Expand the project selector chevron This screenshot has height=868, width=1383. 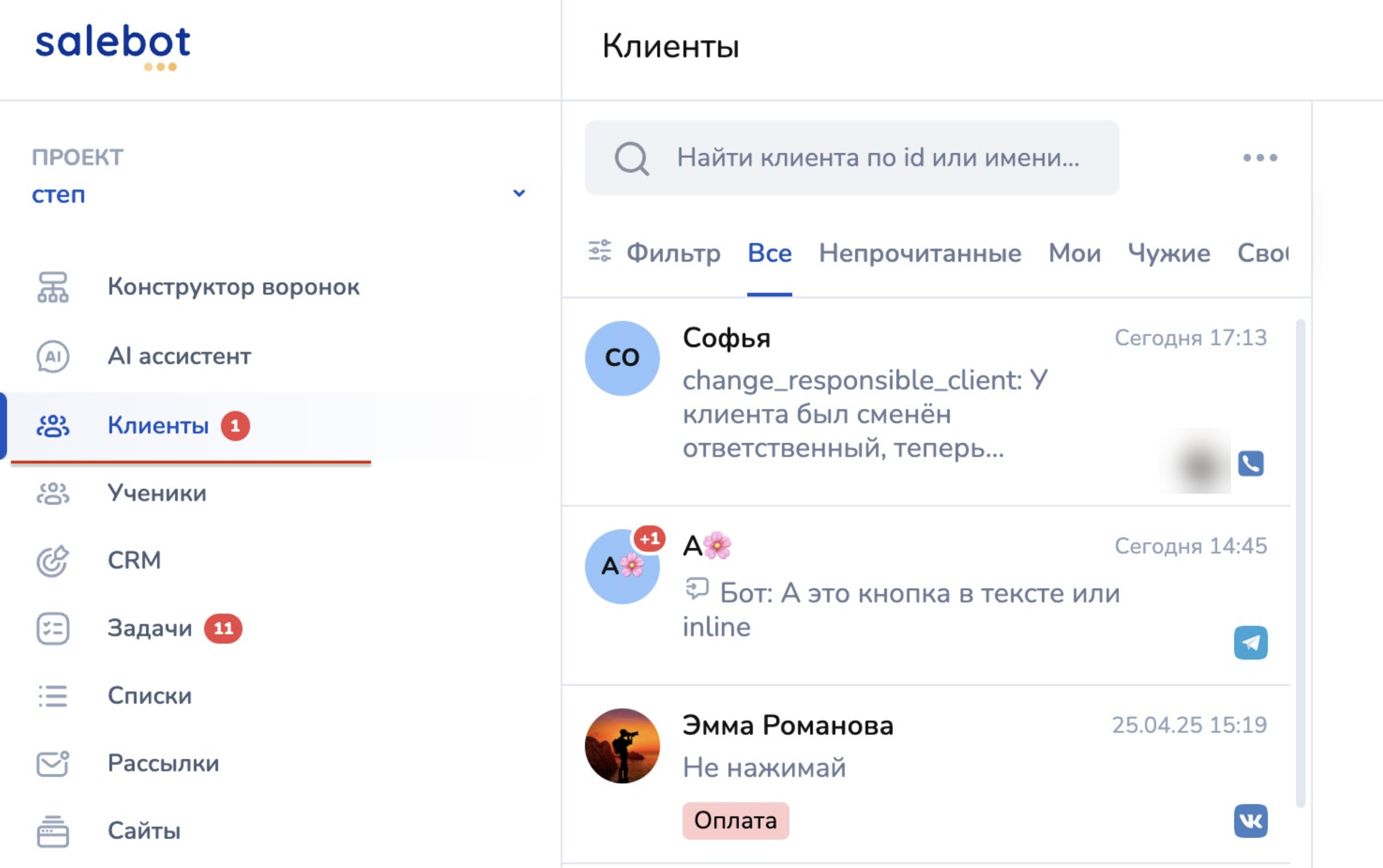(519, 194)
